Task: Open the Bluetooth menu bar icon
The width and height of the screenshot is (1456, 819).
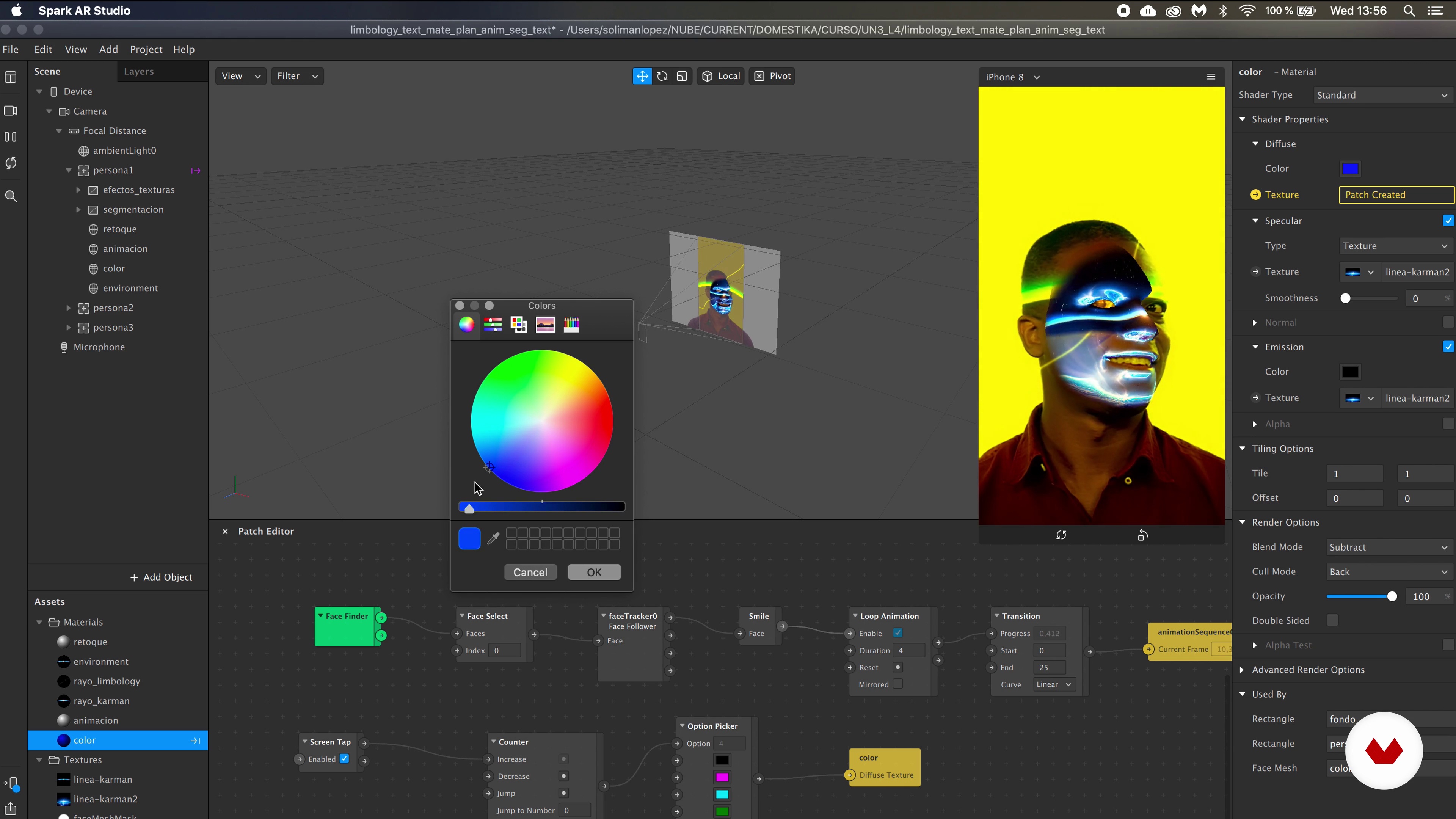Action: point(1222,11)
